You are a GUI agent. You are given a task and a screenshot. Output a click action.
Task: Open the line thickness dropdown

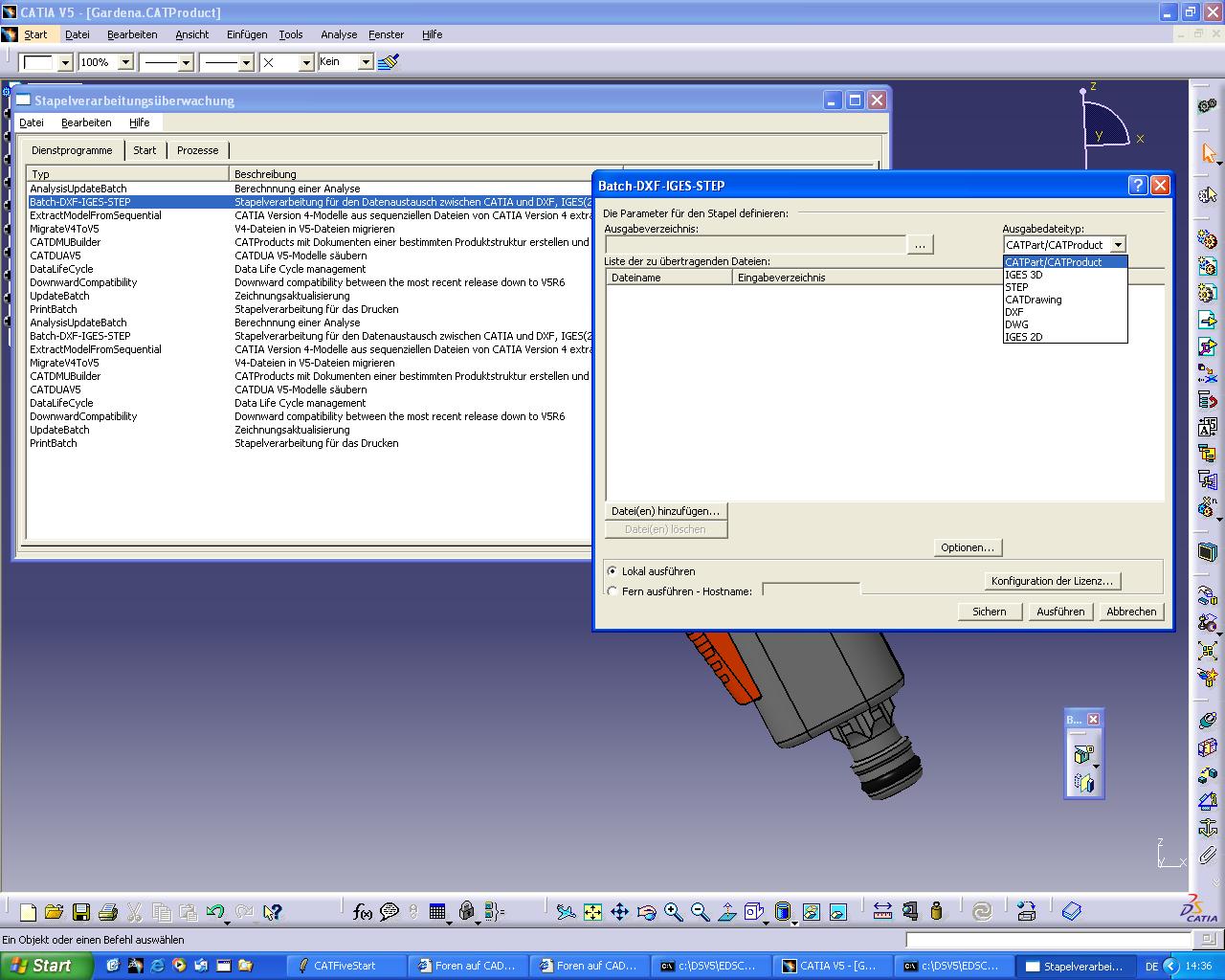click(x=186, y=62)
